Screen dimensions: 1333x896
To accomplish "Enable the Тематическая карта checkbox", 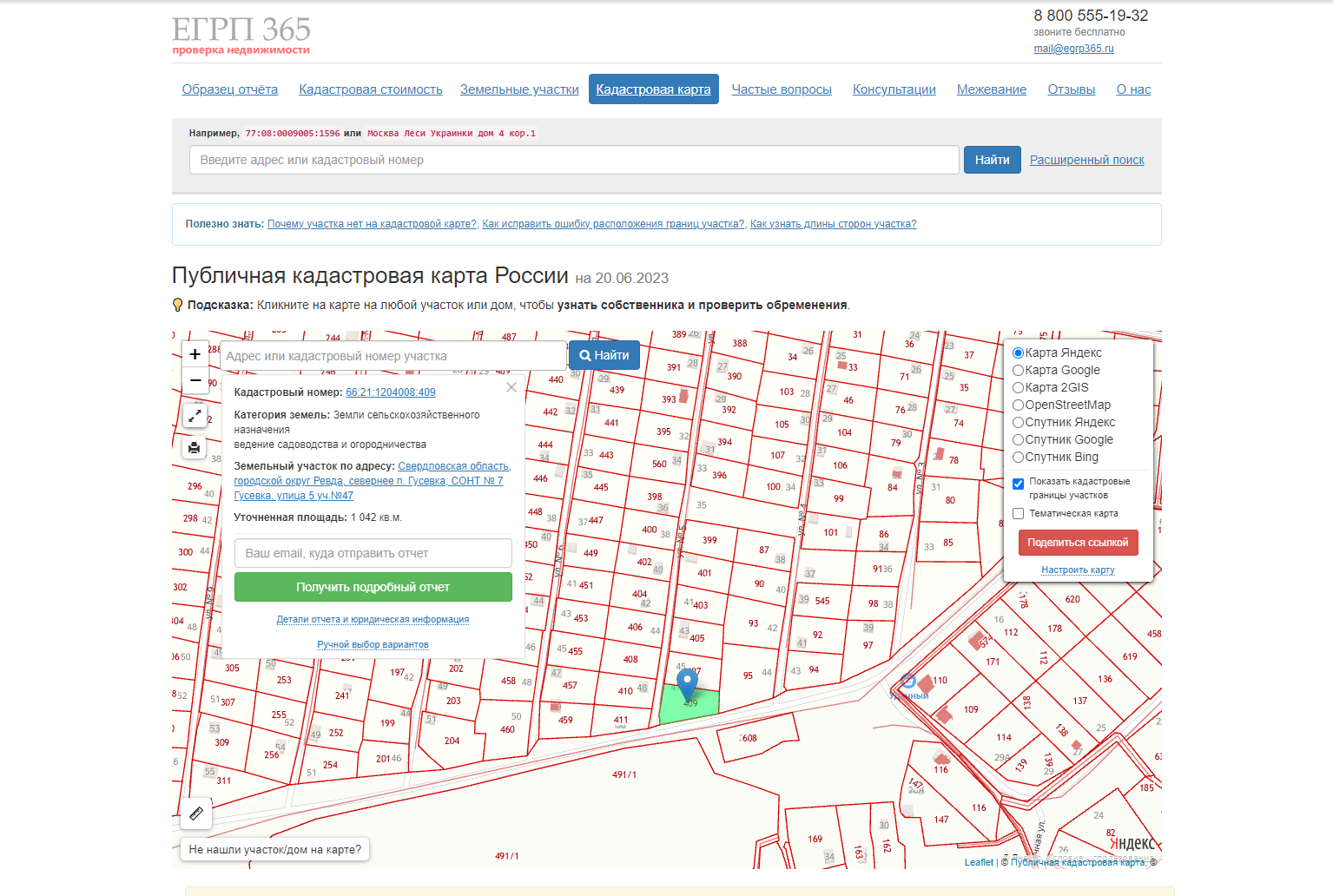I will (1019, 514).
